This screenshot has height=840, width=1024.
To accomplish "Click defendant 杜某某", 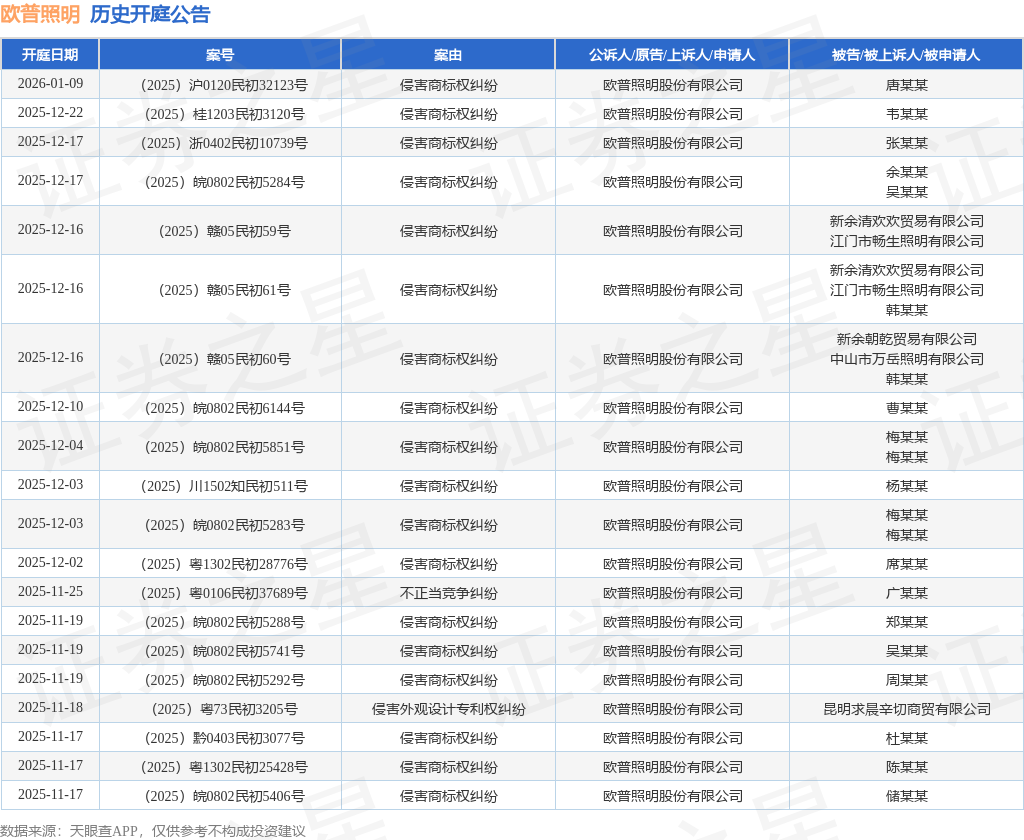I will pyautogui.click(x=906, y=738).
